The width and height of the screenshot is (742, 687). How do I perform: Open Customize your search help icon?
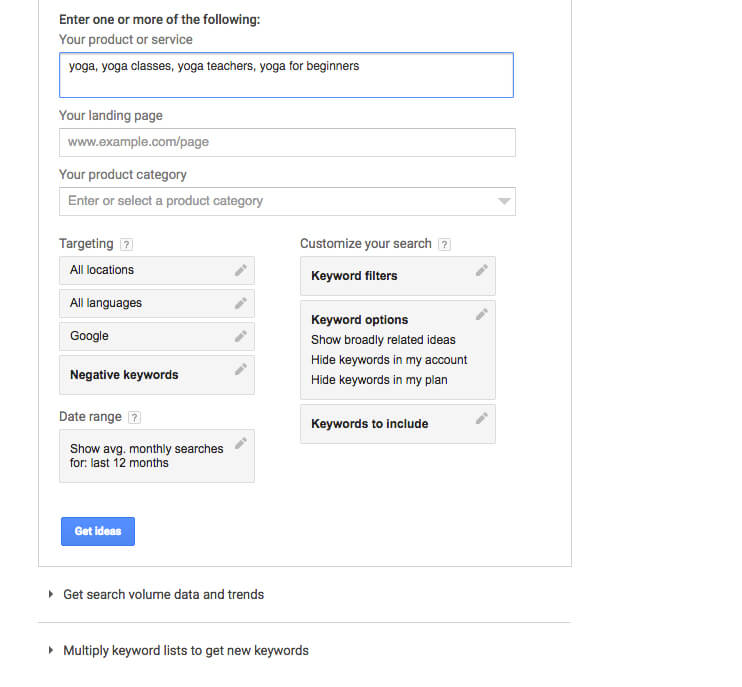[x=444, y=244]
